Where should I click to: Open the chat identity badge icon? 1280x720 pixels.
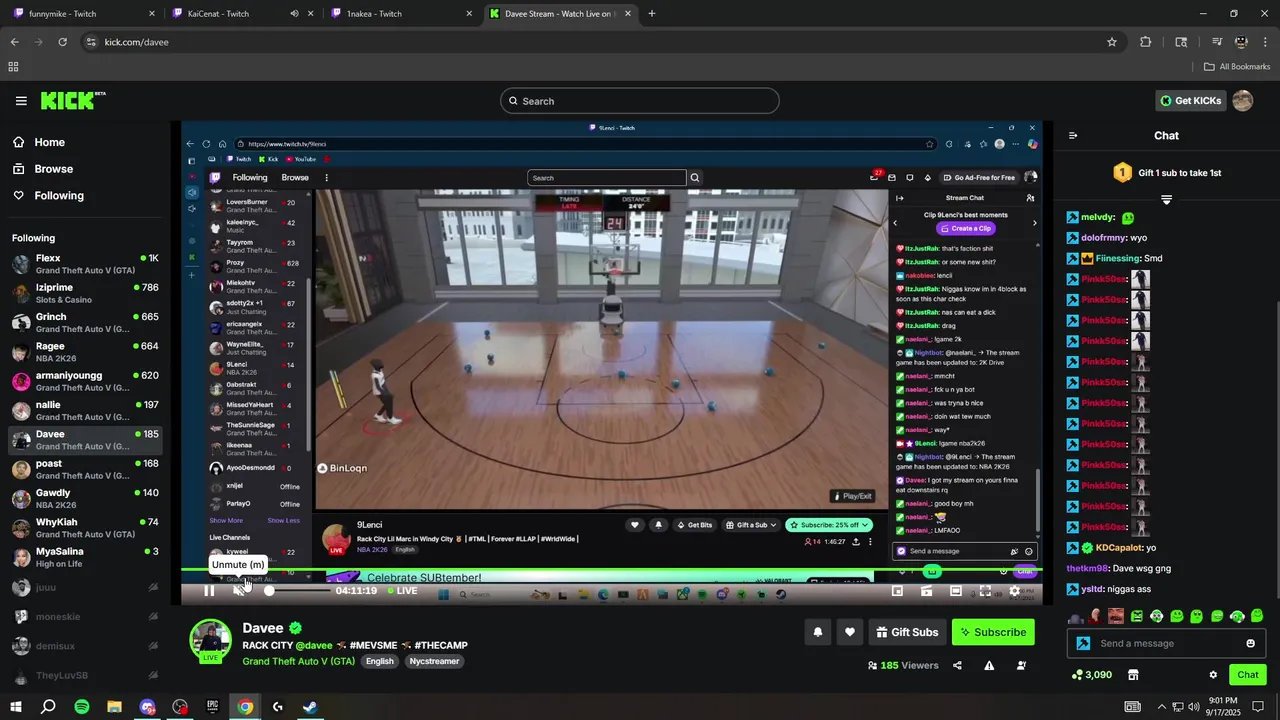(1083, 643)
